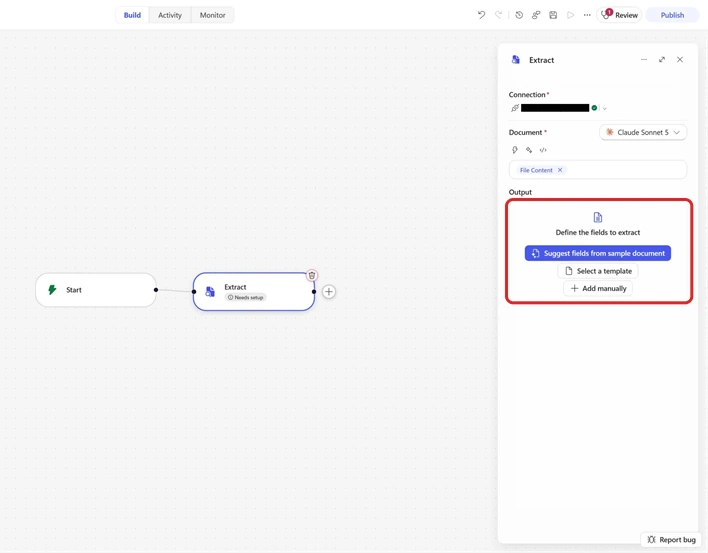
Task: Click the expression icon under Document
Action: 529,150
